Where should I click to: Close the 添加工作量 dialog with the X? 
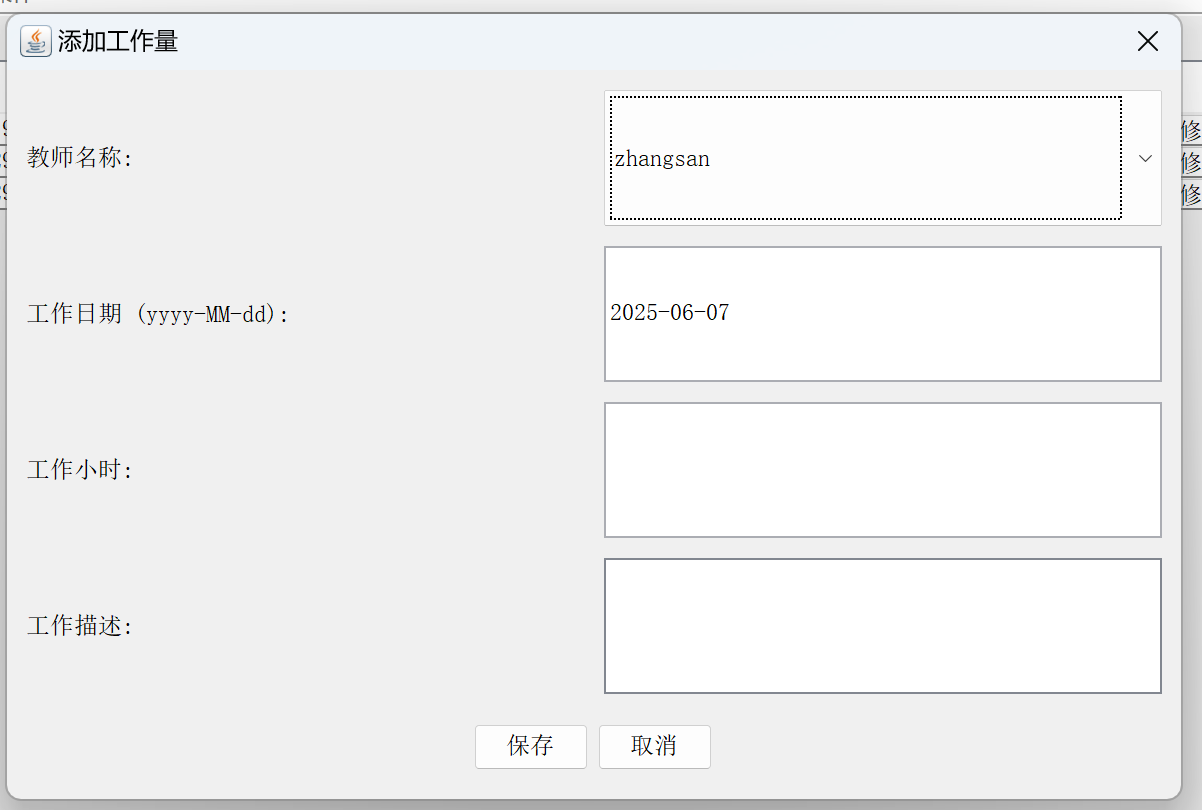click(1148, 41)
